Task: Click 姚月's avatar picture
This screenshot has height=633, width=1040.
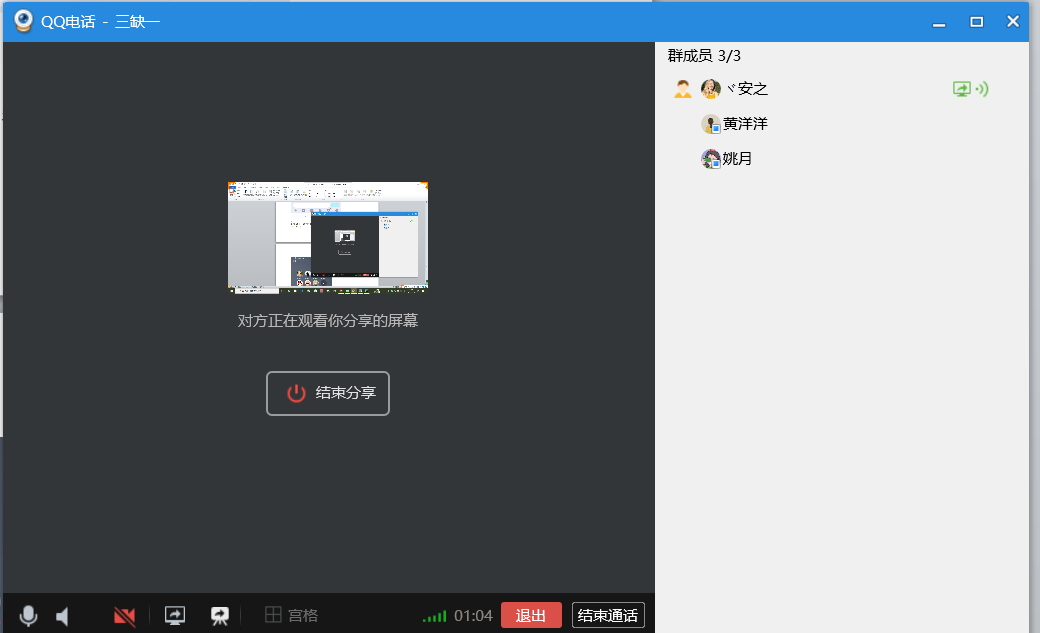Action: 711,158
